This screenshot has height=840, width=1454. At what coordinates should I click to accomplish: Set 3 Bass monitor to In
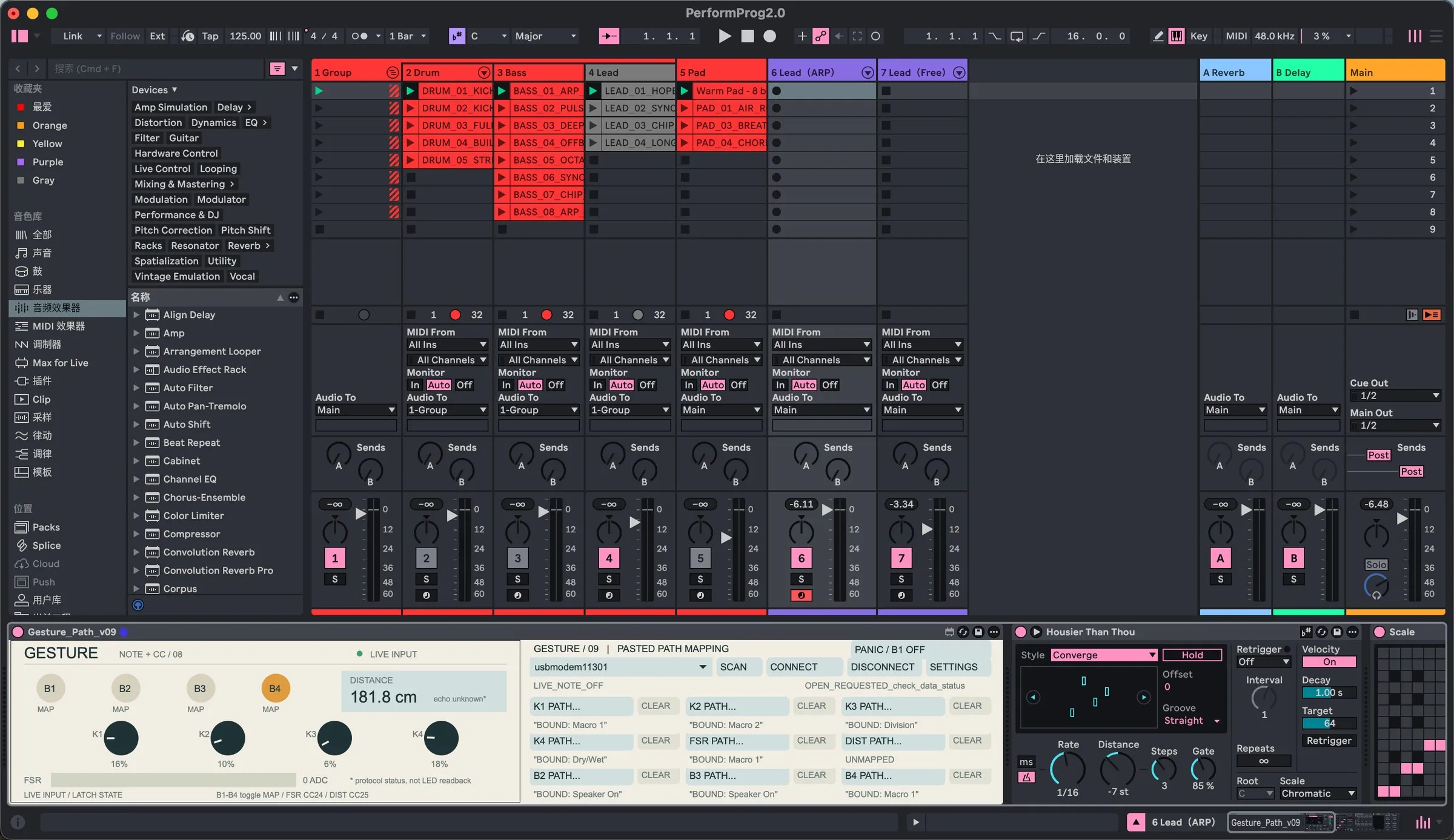coord(506,385)
